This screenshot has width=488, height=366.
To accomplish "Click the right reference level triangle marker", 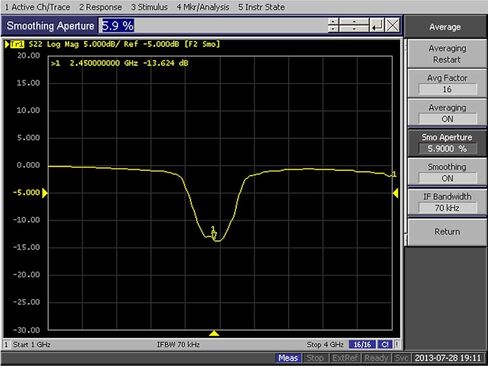I will pos(395,193).
